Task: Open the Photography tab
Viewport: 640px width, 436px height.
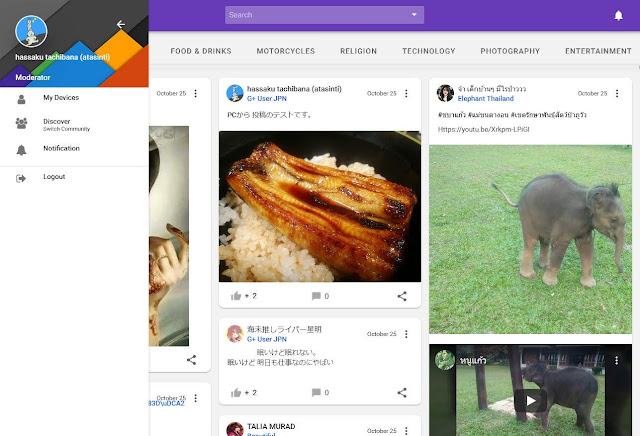Action: point(510,51)
